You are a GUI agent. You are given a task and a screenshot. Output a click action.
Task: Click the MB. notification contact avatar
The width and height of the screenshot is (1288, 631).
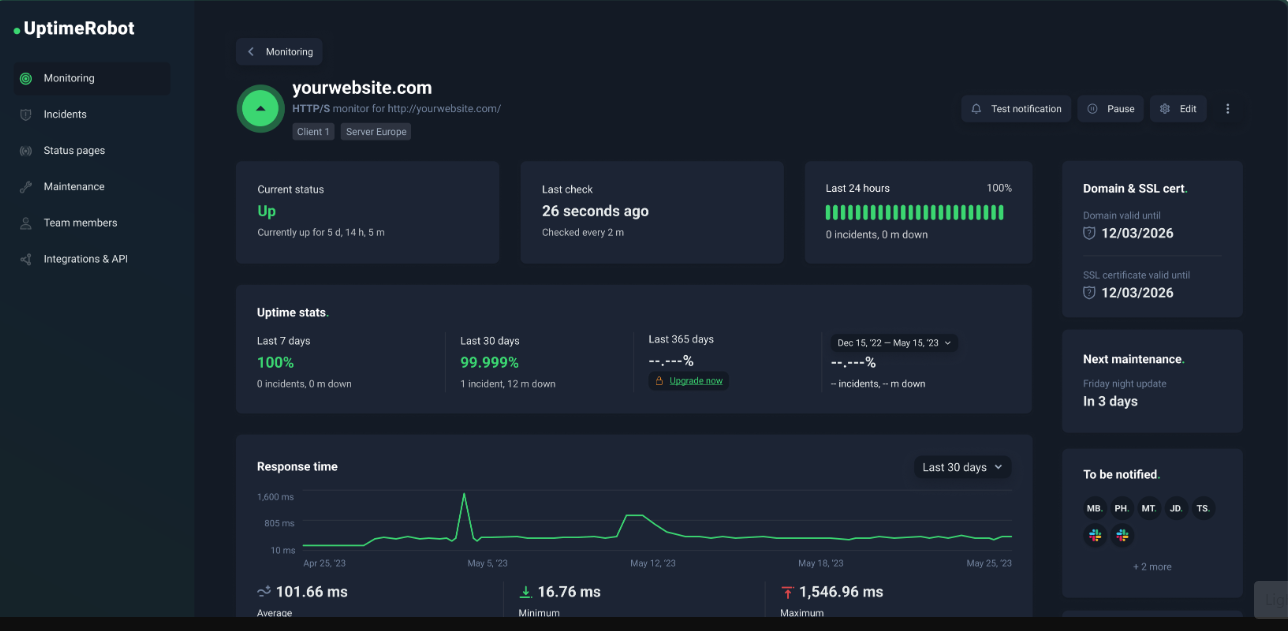click(x=1095, y=508)
